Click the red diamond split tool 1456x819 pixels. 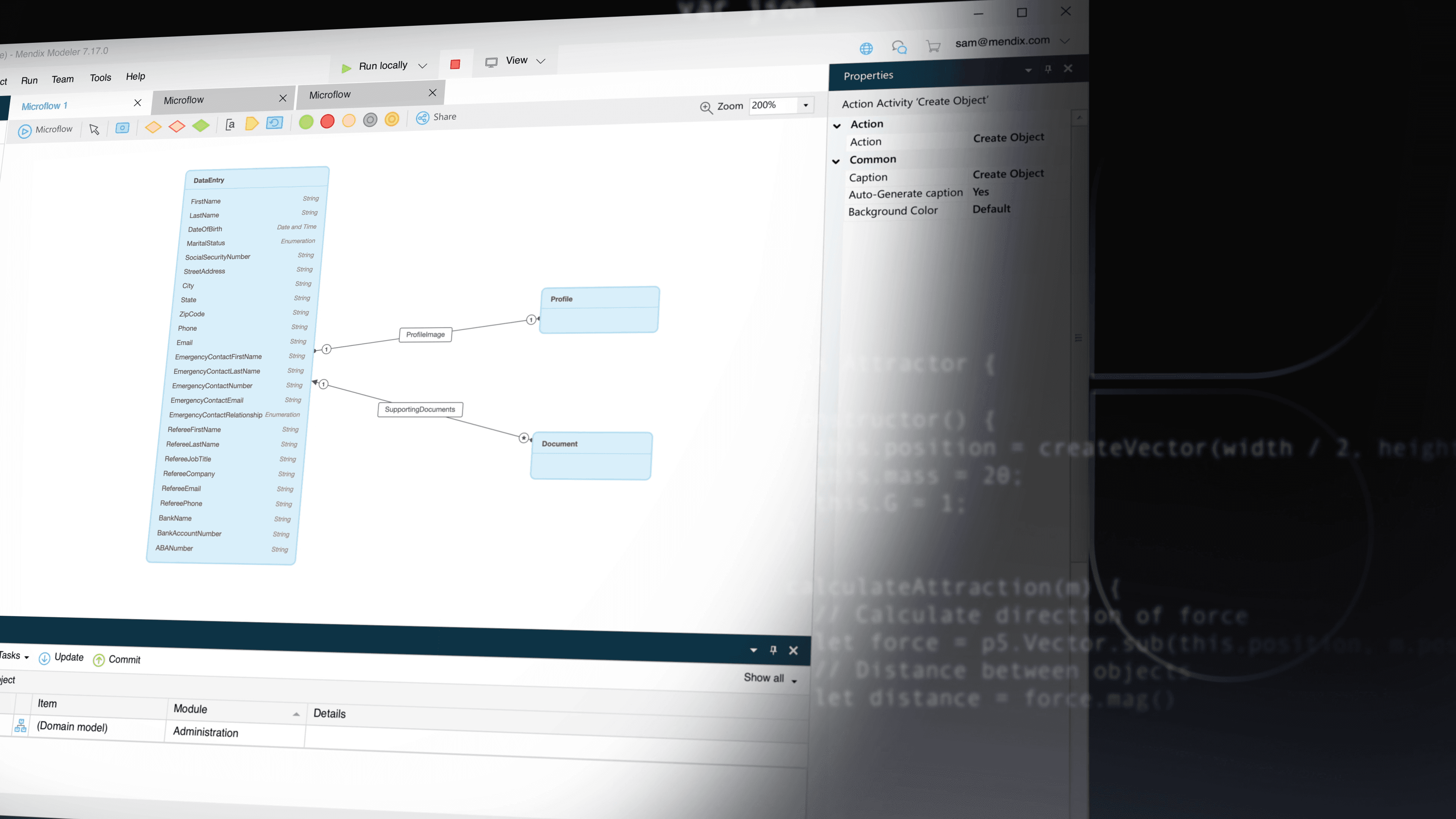point(177,126)
